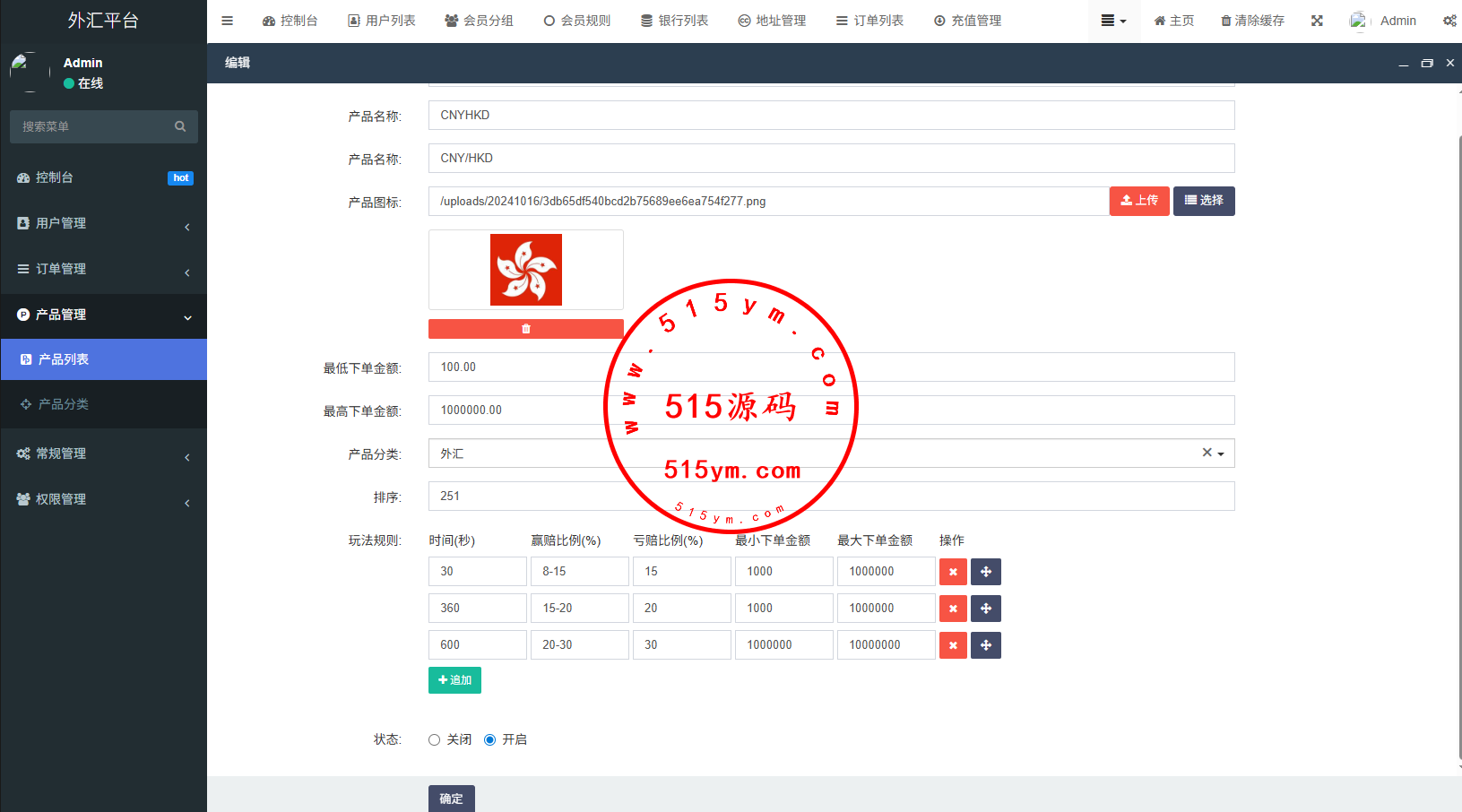Clear the 外汇 category selection
1462x812 pixels.
pyautogui.click(x=1207, y=453)
